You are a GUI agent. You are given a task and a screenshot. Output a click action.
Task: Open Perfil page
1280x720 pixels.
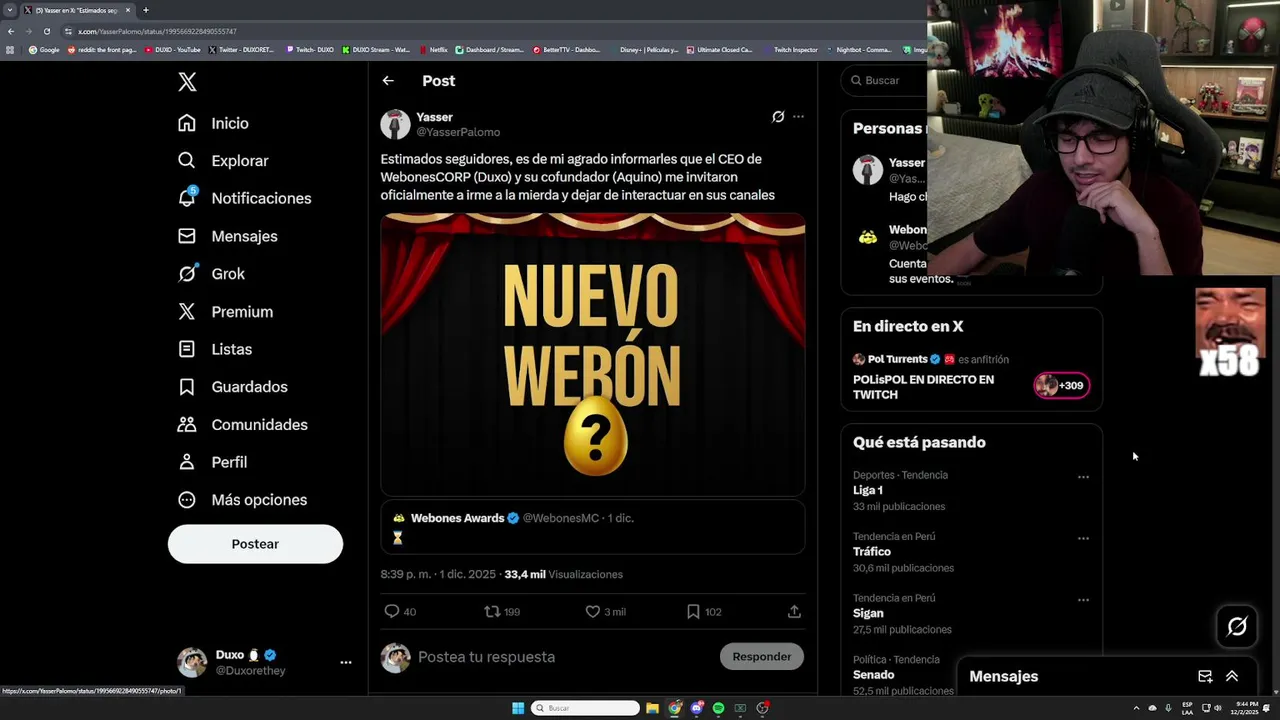point(212,462)
